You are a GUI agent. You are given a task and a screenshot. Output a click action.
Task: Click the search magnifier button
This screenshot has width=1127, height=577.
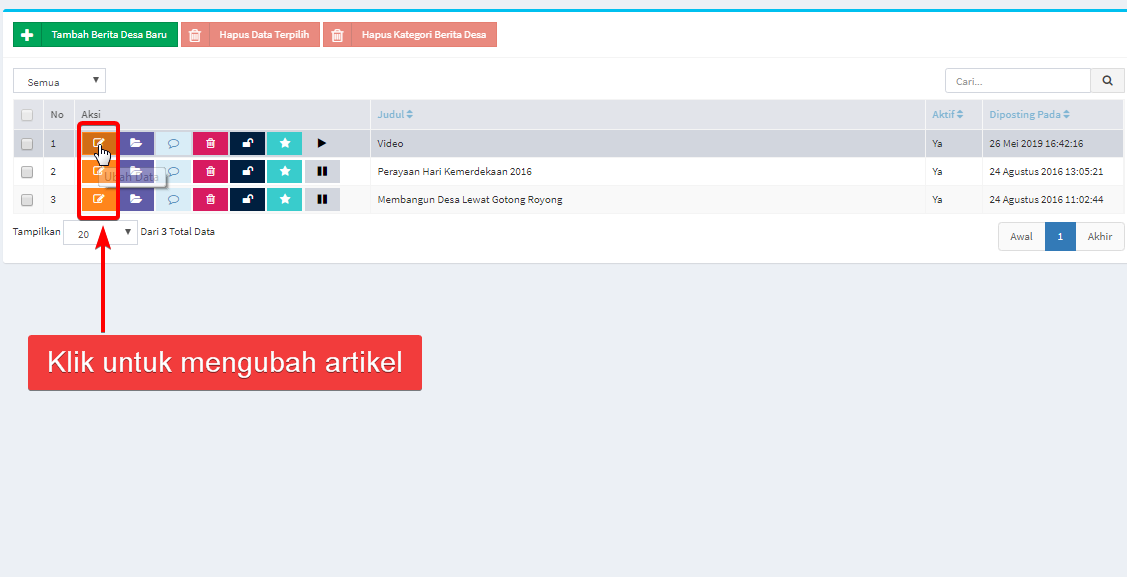pyautogui.click(x=1108, y=80)
